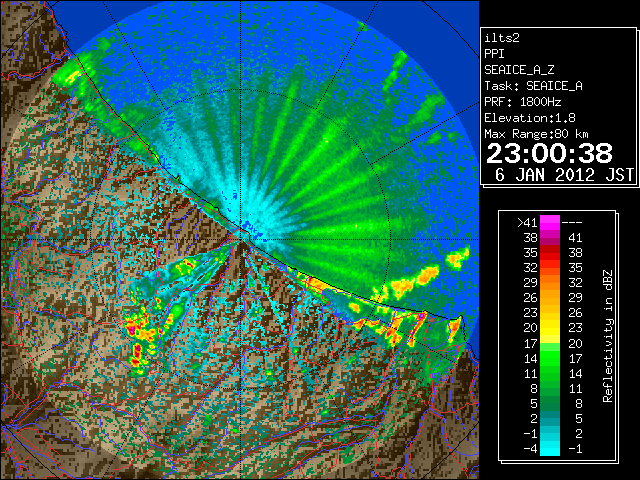The width and height of the screenshot is (640, 480).
Task: Click the 'Task: SEAICE_A' line
Action: point(533,86)
